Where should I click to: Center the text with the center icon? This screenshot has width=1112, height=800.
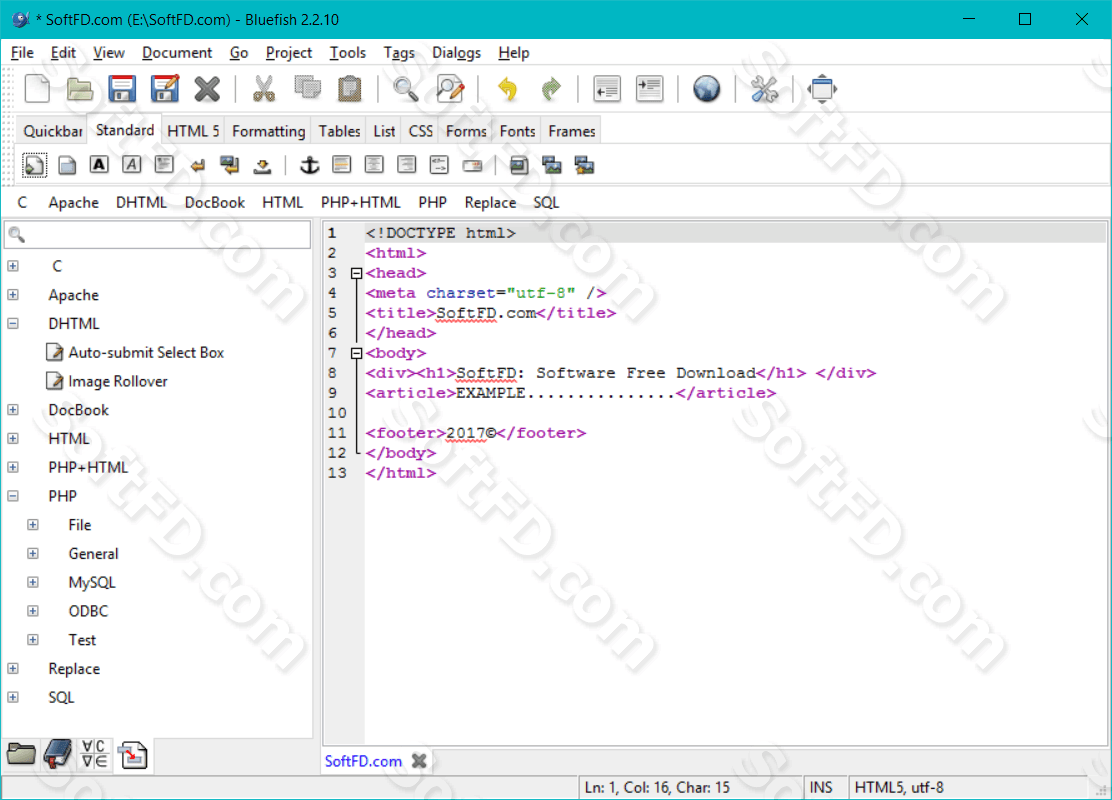(x=374, y=165)
